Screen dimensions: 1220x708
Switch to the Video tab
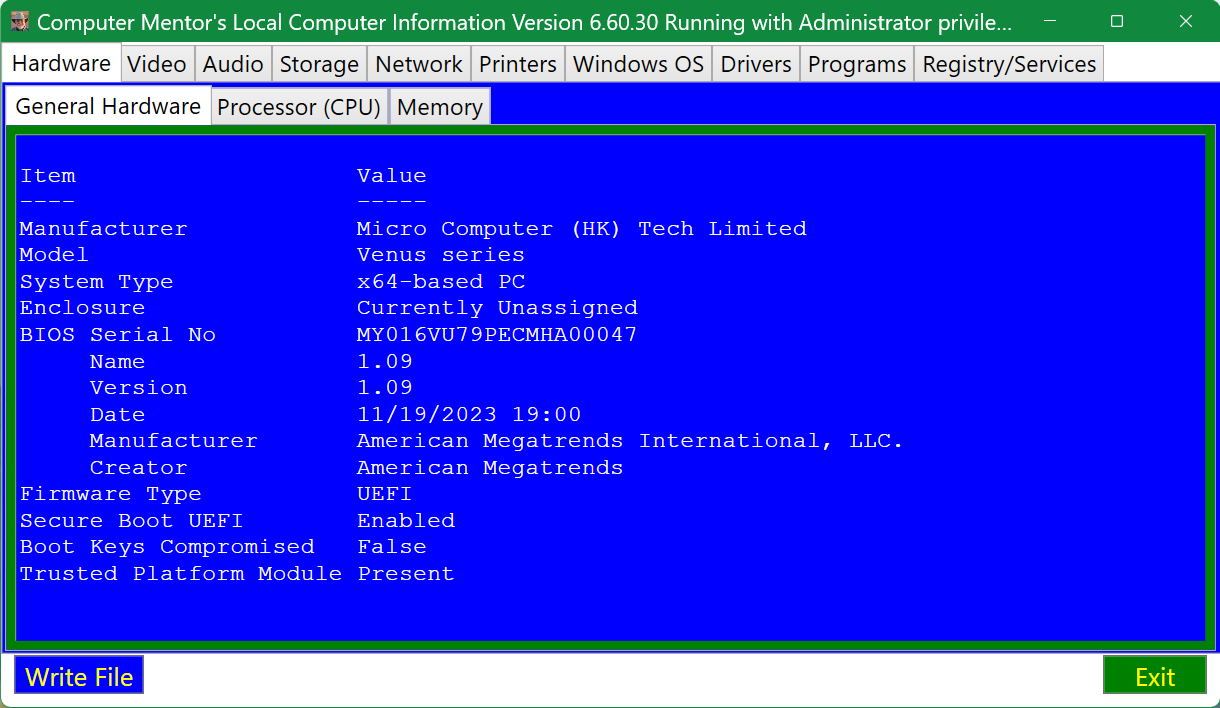157,64
